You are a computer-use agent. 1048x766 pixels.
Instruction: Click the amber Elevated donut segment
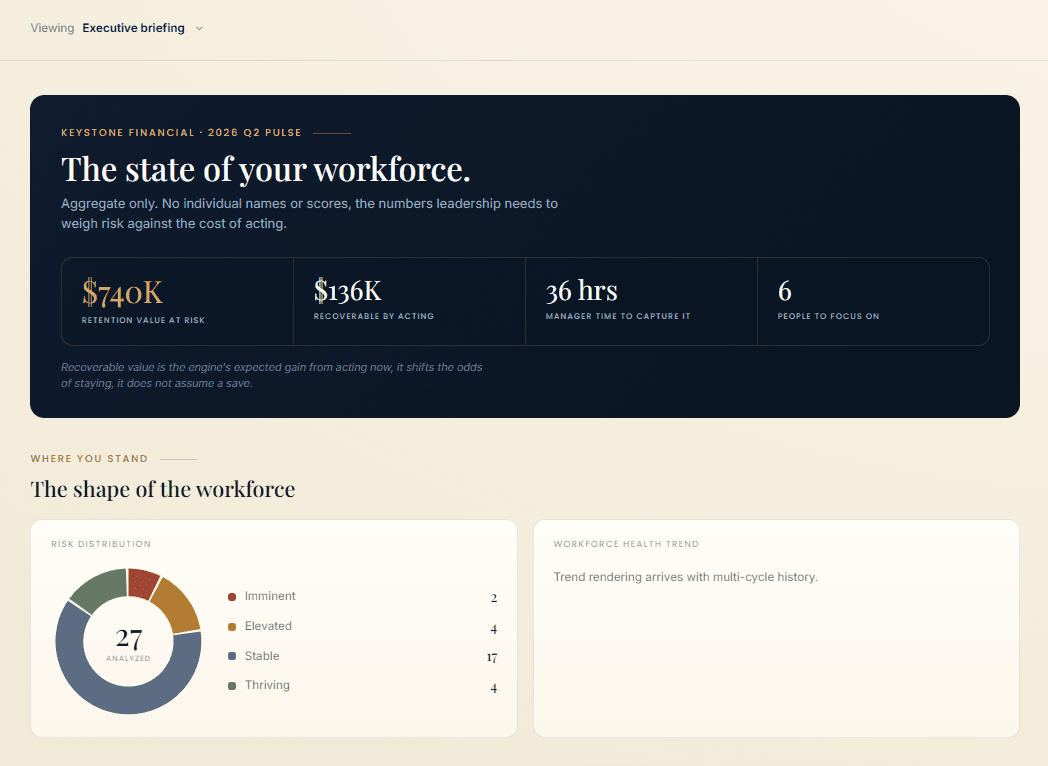177,606
